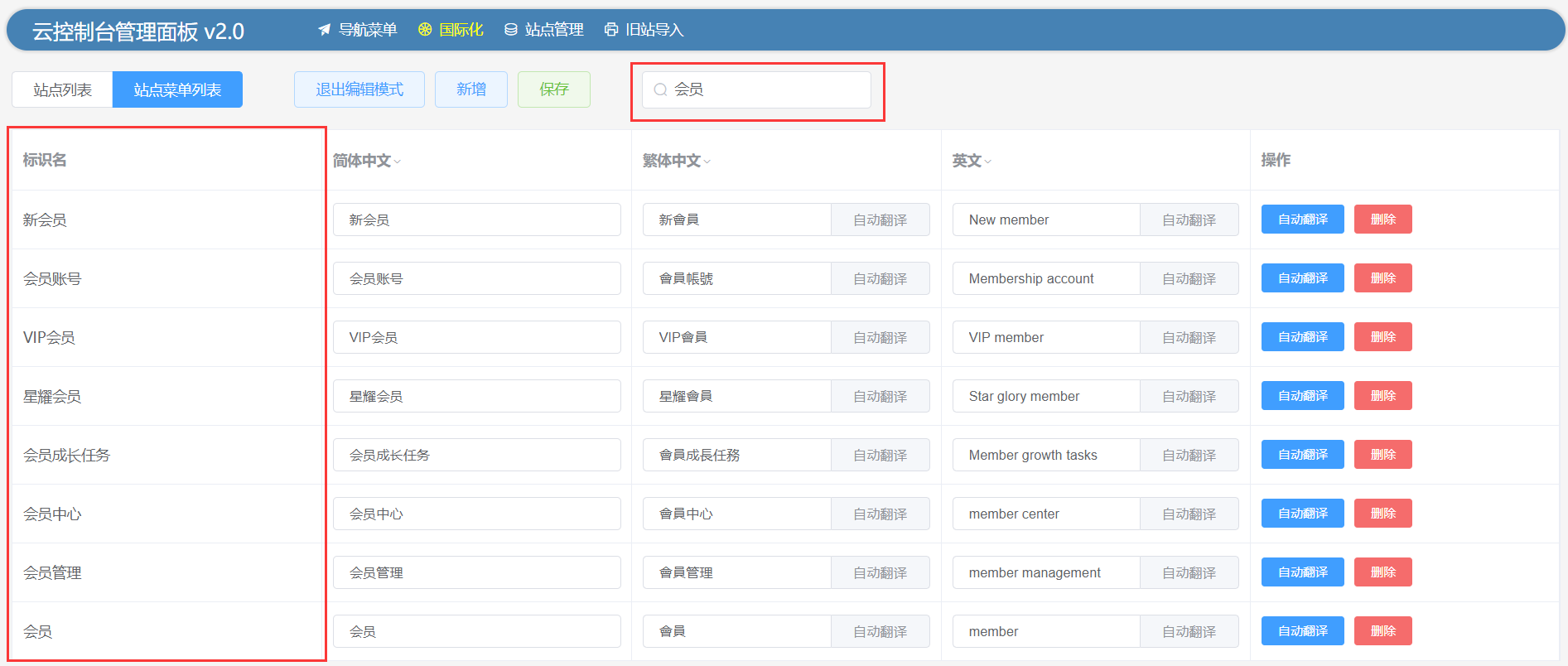This screenshot has height=666, width=1568.
Task: Auto-translate the entire VIP会员 row with blue button
Action: pyautogui.click(x=1302, y=337)
